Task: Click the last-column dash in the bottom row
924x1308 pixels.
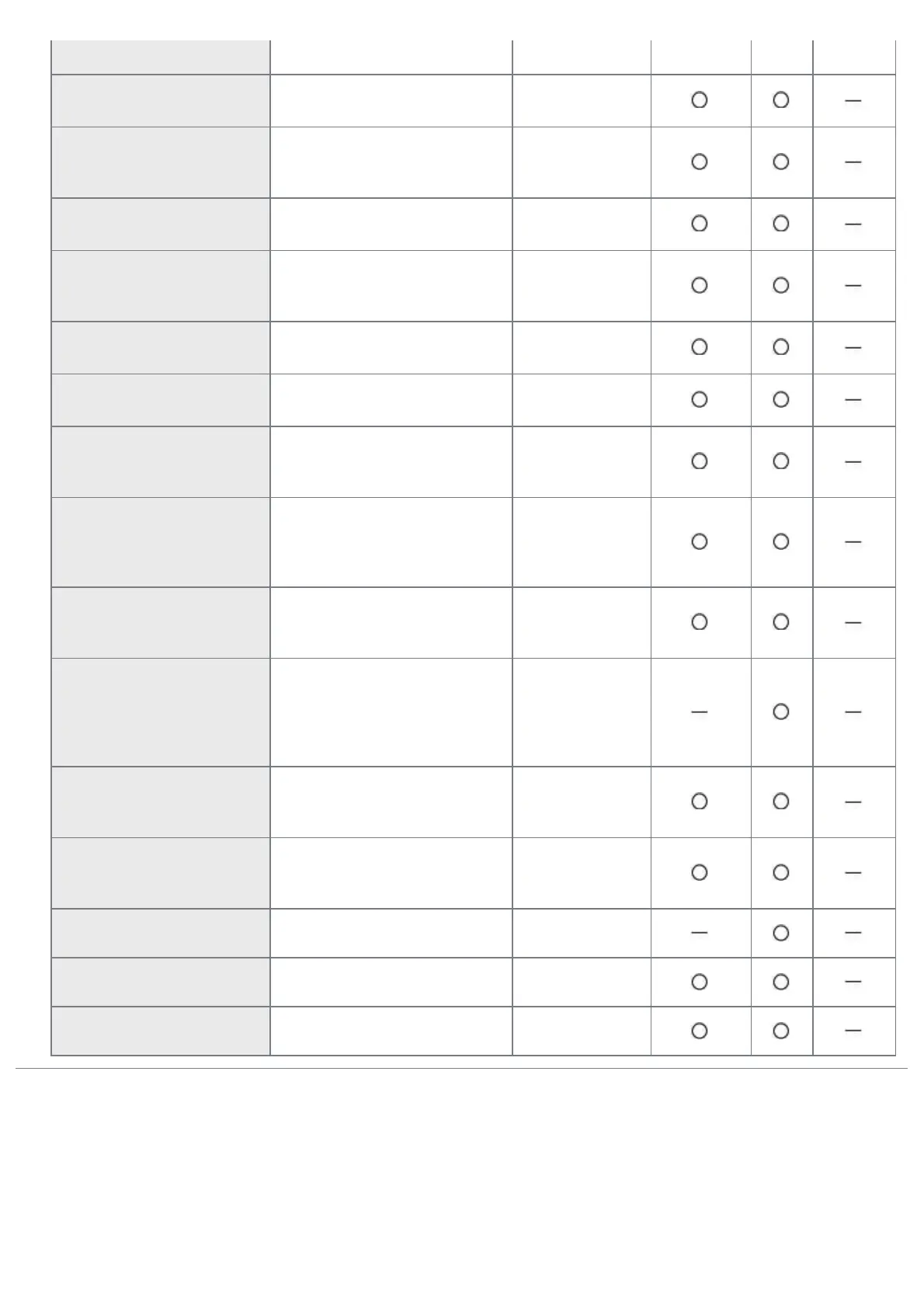Action: (x=853, y=1031)
